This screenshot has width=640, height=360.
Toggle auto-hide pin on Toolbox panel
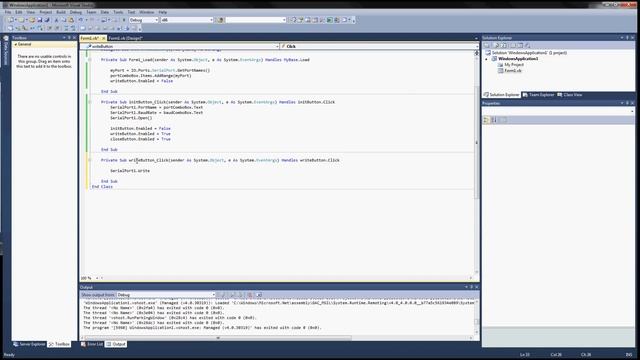tap(69, 38)
